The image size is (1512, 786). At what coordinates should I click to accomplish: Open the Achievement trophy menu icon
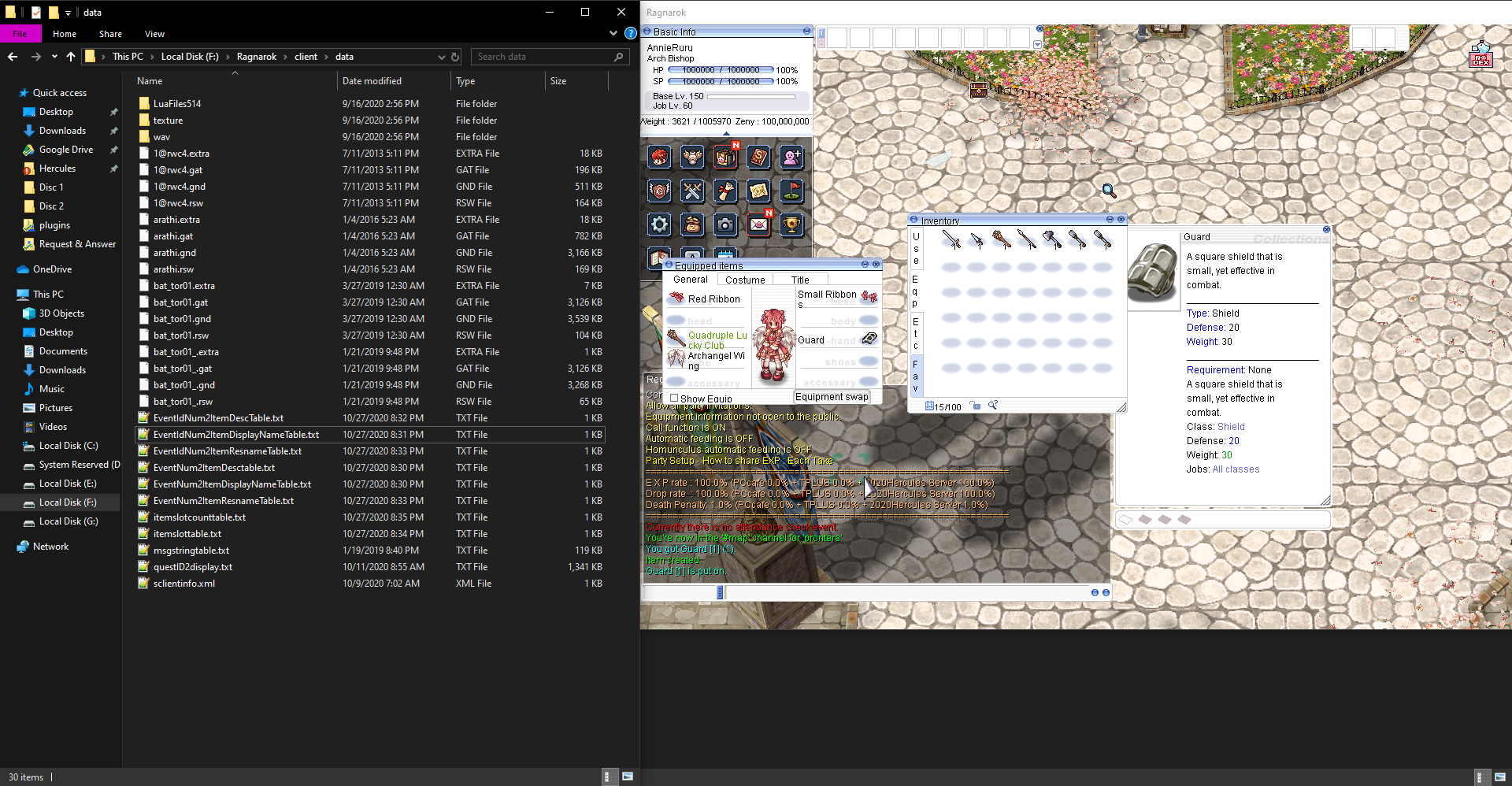[x=791, y=224]
